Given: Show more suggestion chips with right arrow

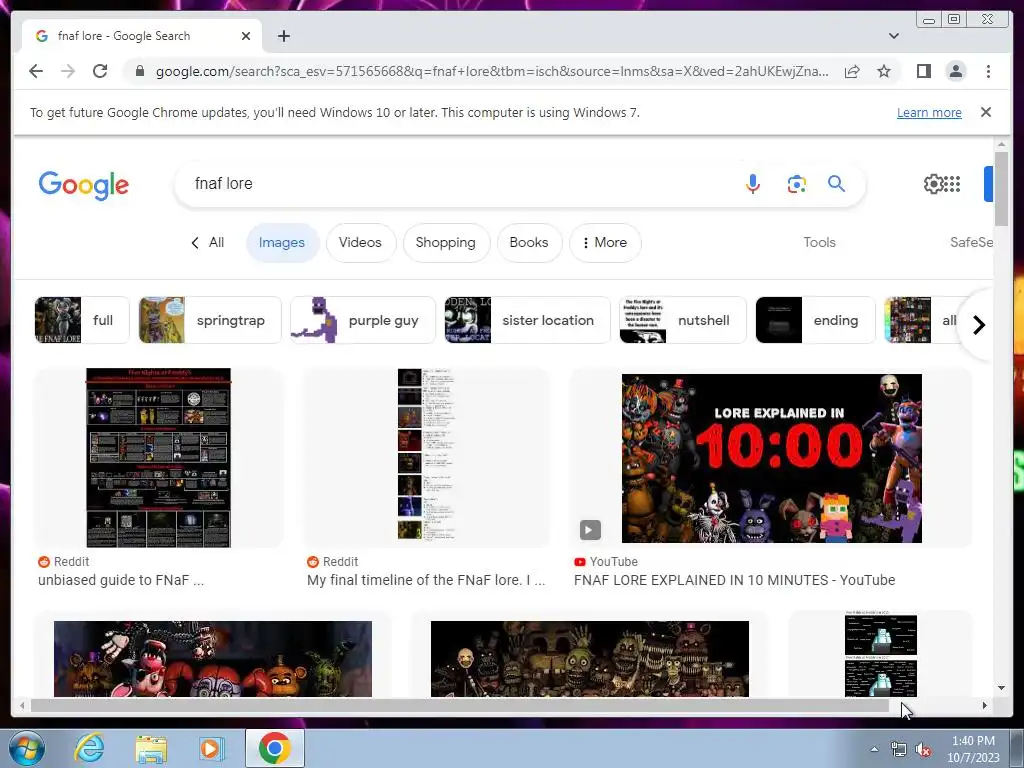Looking at the screenshot, I should (x=978, y=325).
